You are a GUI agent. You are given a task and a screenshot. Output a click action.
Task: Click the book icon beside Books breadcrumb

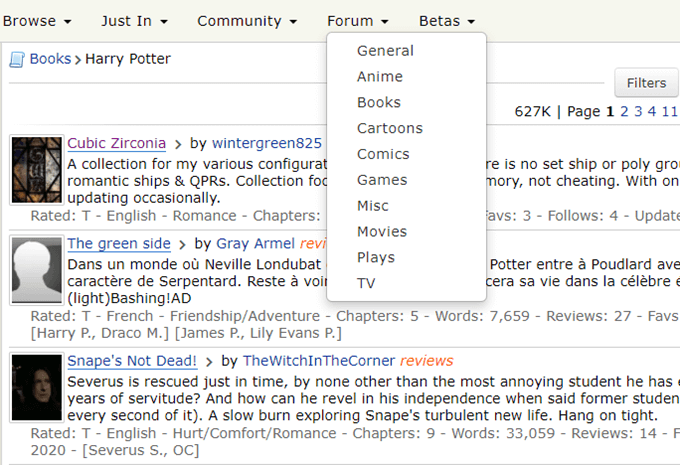click(17, 60)
